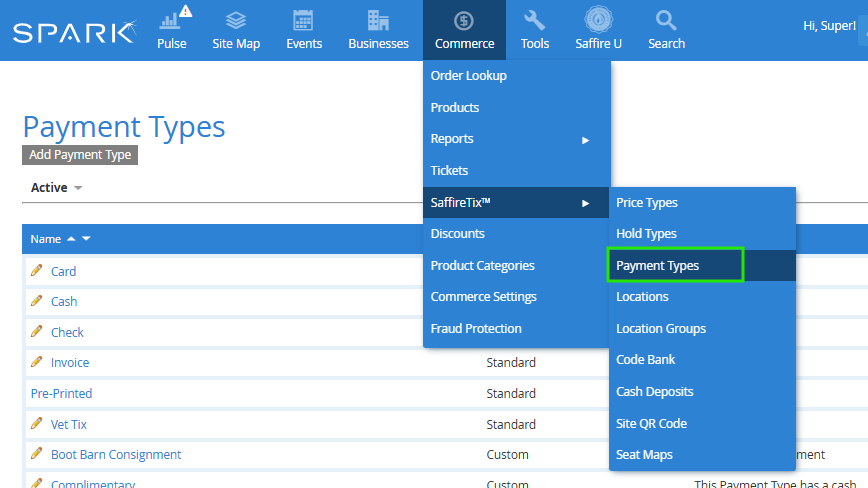Click Standard type in Pre-Printed row
Viewport: 868px width, 488px height.
point(510,393)
